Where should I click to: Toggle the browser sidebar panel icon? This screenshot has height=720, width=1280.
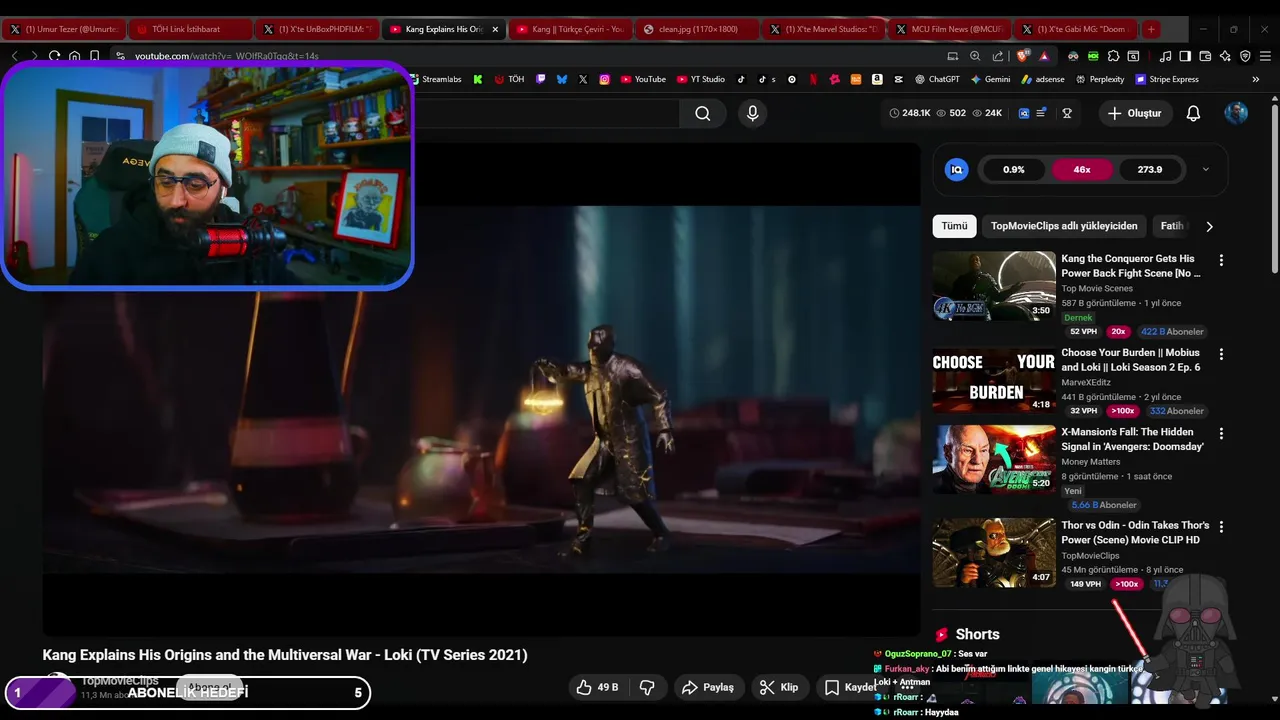1185,57
